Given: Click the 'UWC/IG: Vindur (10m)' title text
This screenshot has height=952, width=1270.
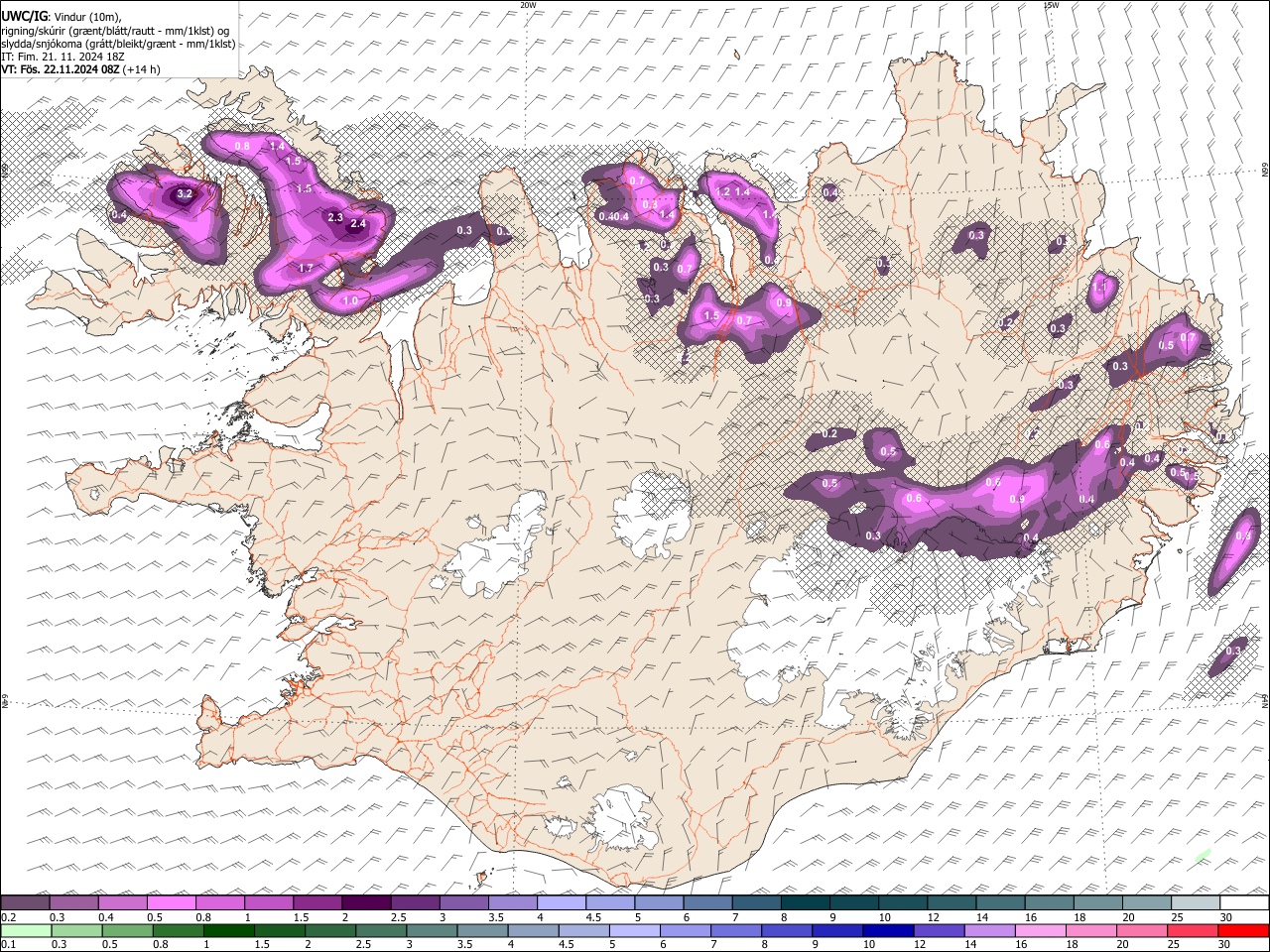Looking at the screenshot, I should coord(62,17).
